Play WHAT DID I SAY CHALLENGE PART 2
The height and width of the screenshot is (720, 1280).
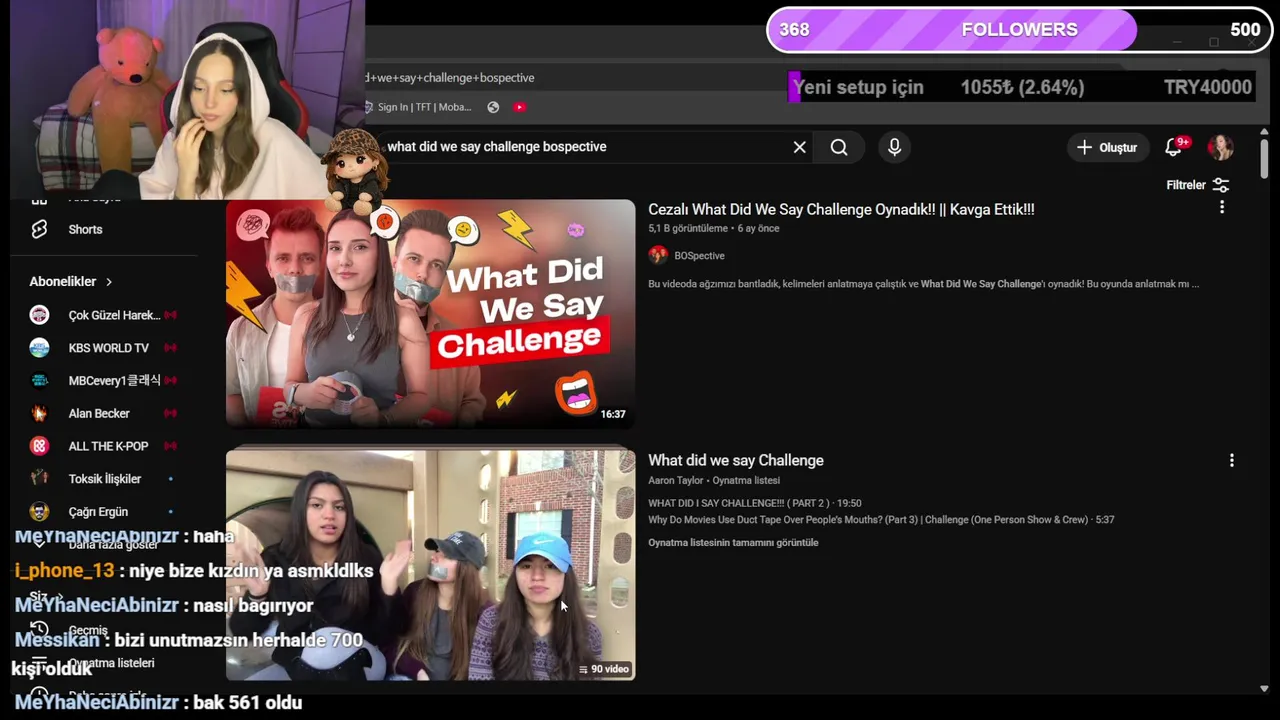754,503
